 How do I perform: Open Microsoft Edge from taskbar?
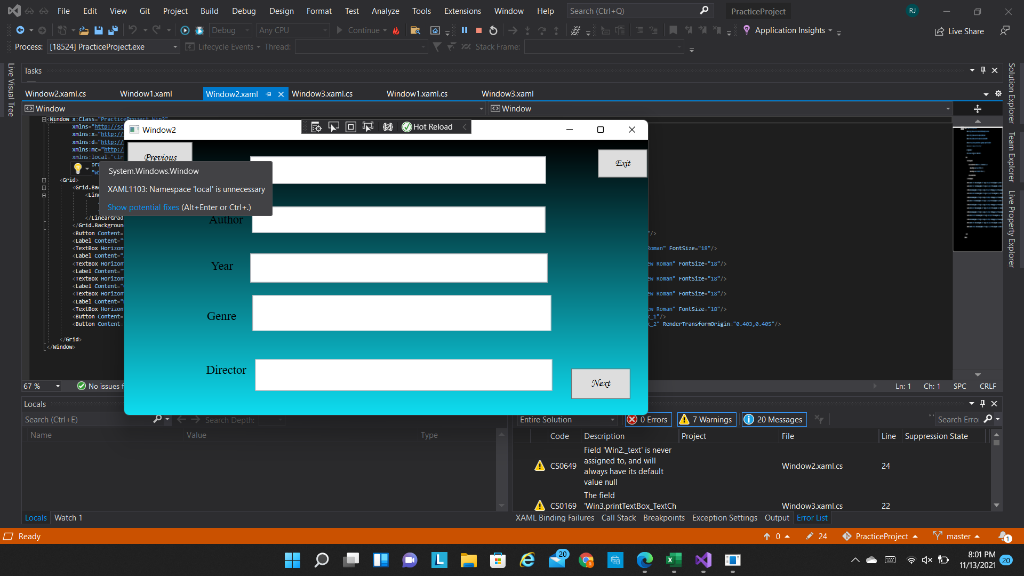pos(645,560)
